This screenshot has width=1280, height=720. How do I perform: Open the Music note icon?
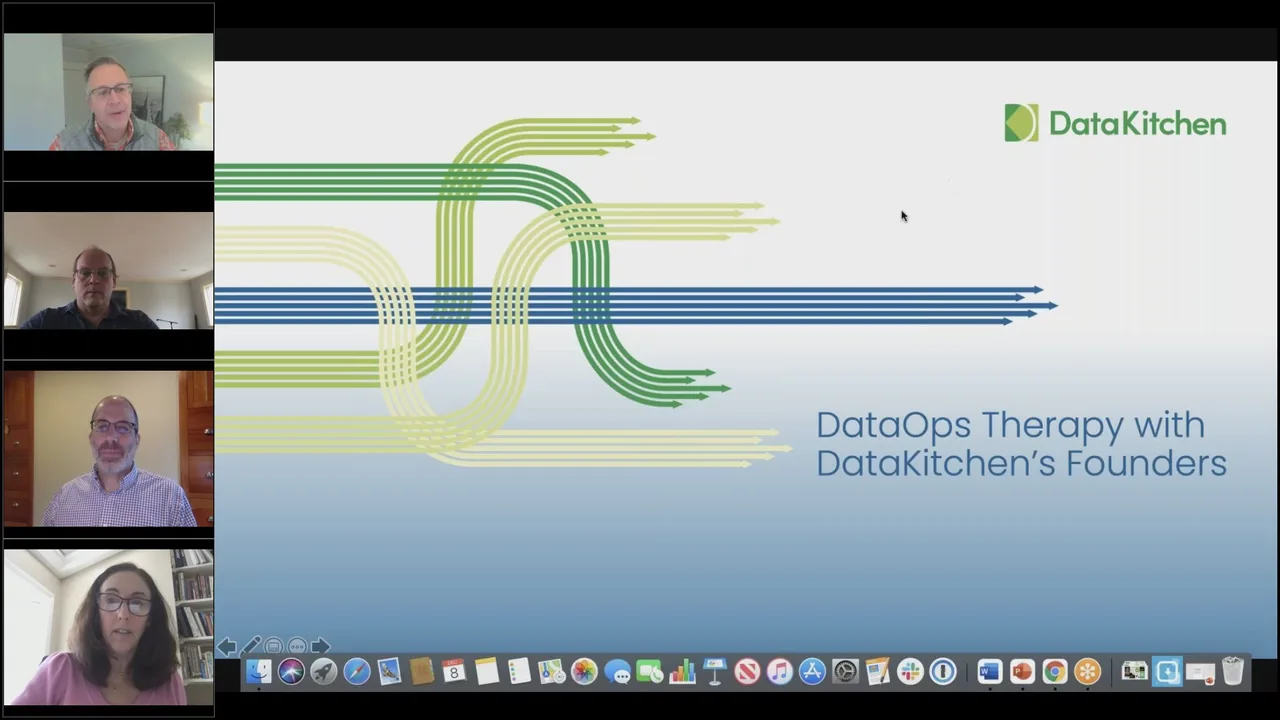780,672
